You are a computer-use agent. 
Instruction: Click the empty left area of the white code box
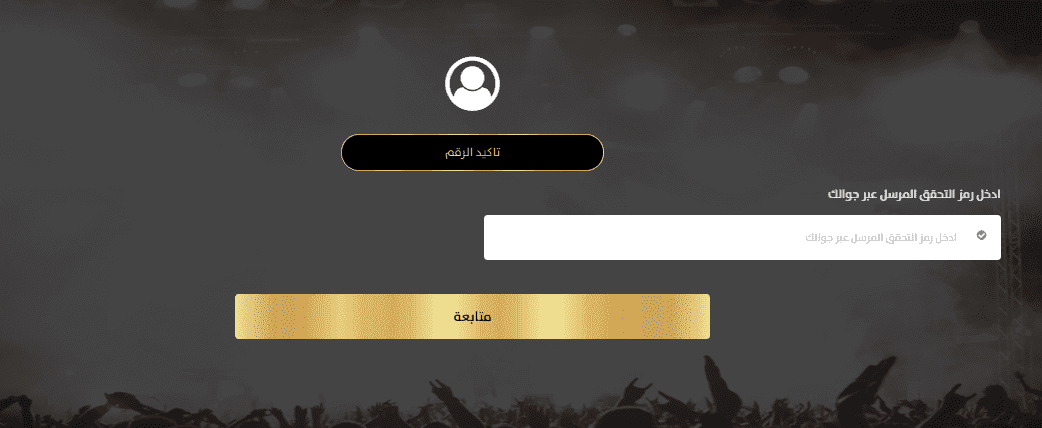point(560,238)
